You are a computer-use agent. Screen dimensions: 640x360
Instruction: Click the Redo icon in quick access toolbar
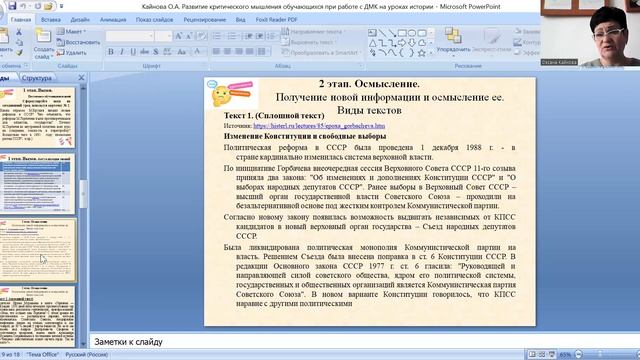click(38, 6)
